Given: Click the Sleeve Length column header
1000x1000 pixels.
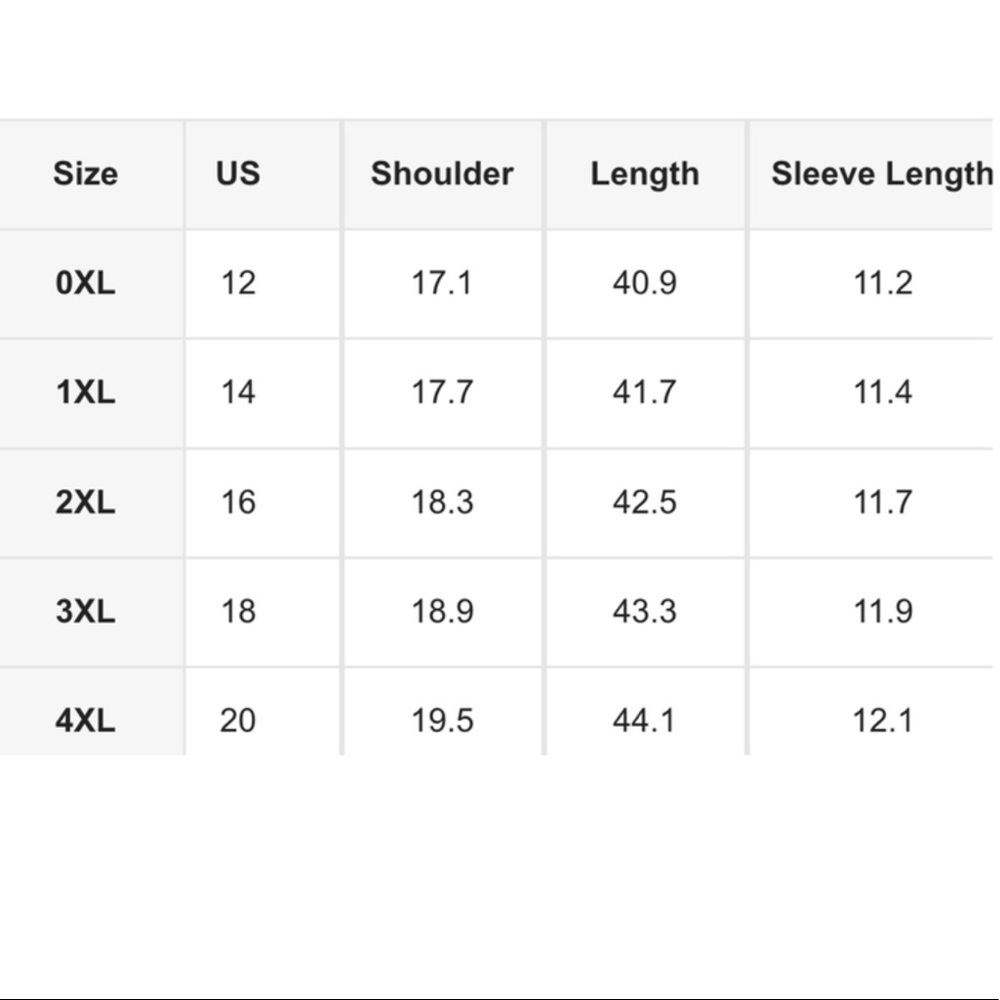Looking at the screenshot, I should point(881,174).
